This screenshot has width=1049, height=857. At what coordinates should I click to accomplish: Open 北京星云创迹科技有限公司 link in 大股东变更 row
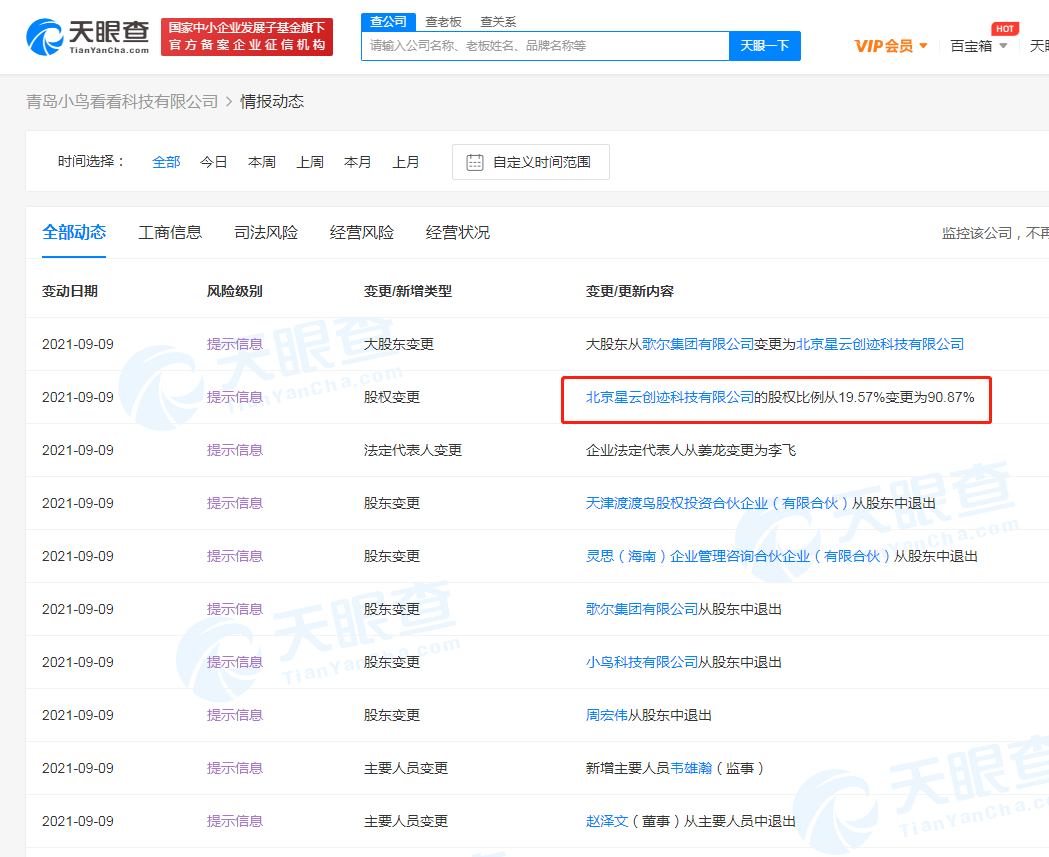point(880,344)
